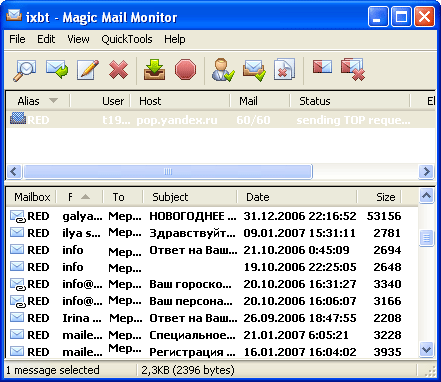Click the message list vertical scrollbar thumb
The width and height of the screenshot is (441, 382).
coord(427,238)
